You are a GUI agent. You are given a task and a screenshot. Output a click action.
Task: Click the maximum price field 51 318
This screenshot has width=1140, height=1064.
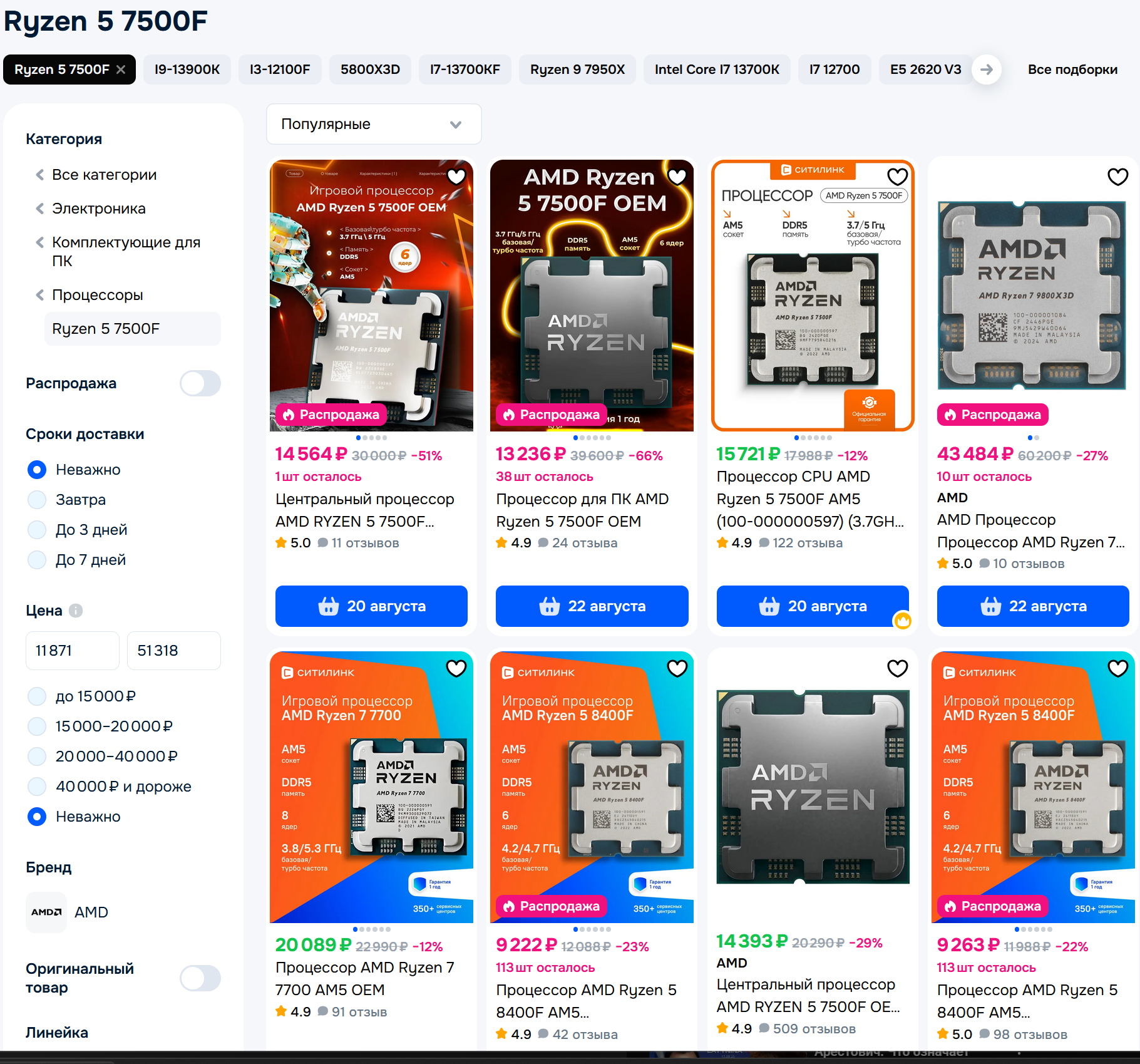[174, 651]
